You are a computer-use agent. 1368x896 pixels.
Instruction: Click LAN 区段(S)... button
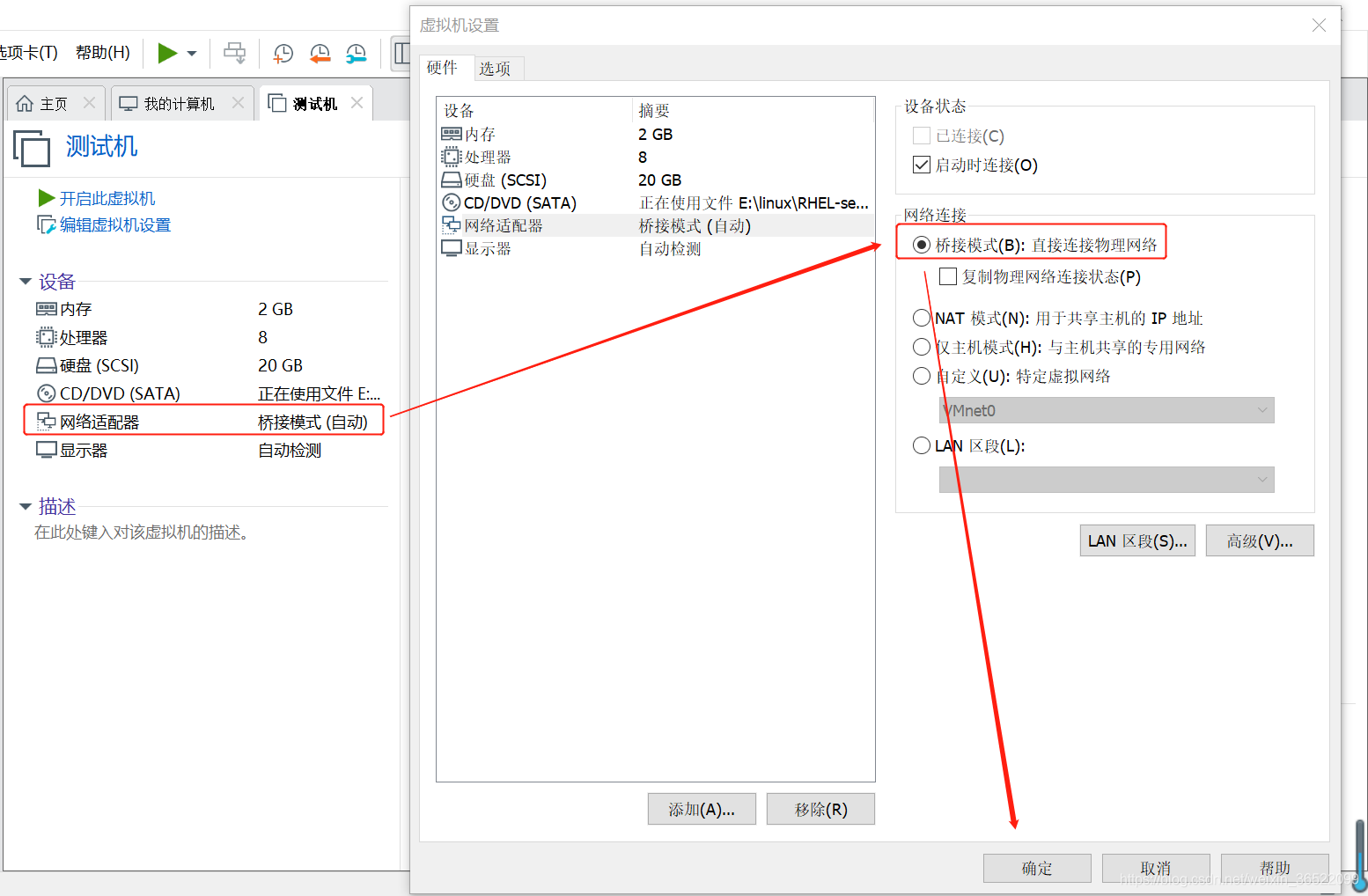[x=1137, y=540]
